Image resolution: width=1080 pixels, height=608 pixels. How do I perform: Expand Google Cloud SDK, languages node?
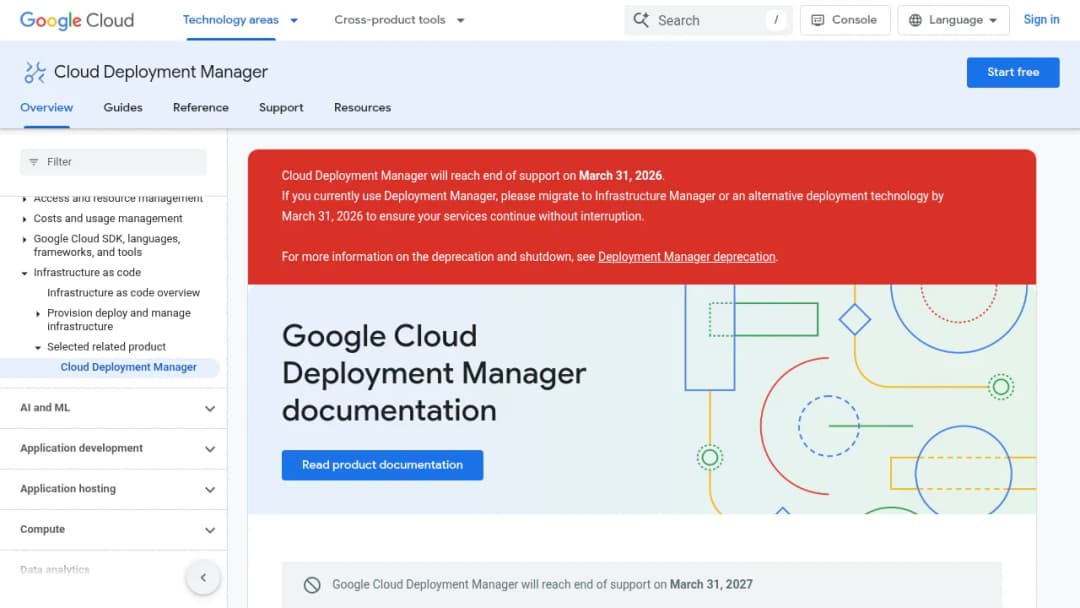24,240
